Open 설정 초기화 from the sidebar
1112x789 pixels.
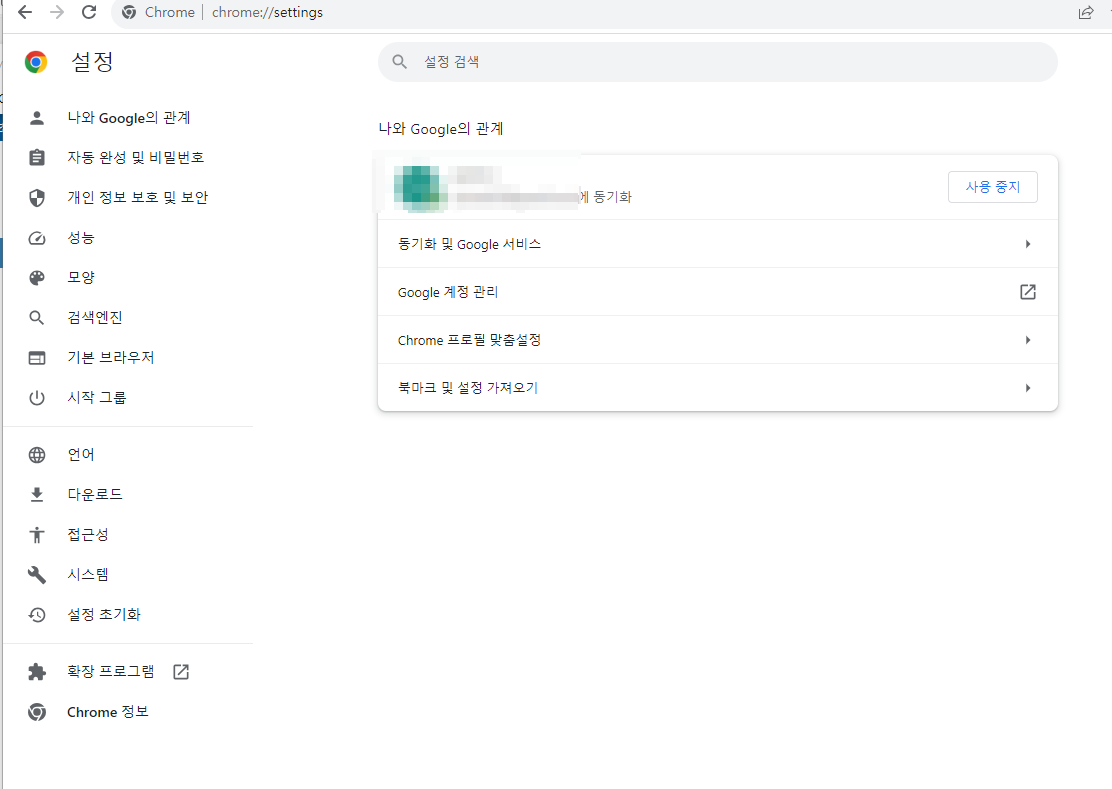point(103,614)
